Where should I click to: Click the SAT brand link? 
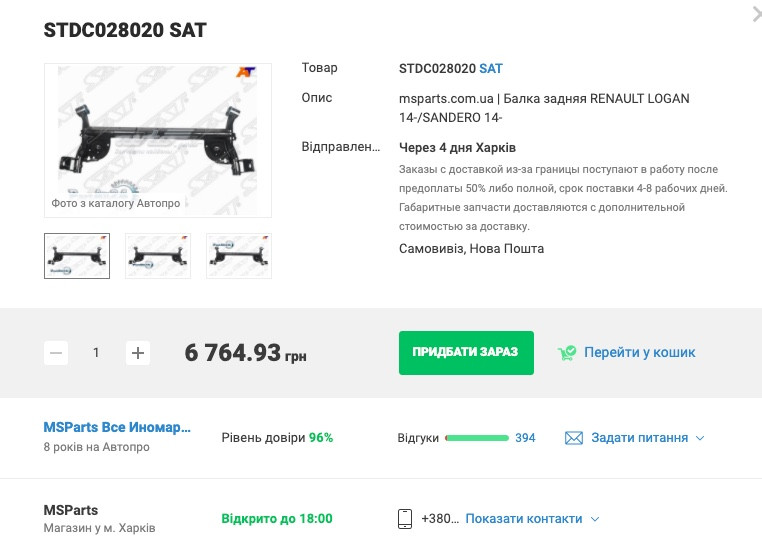[x=491, y=69]
